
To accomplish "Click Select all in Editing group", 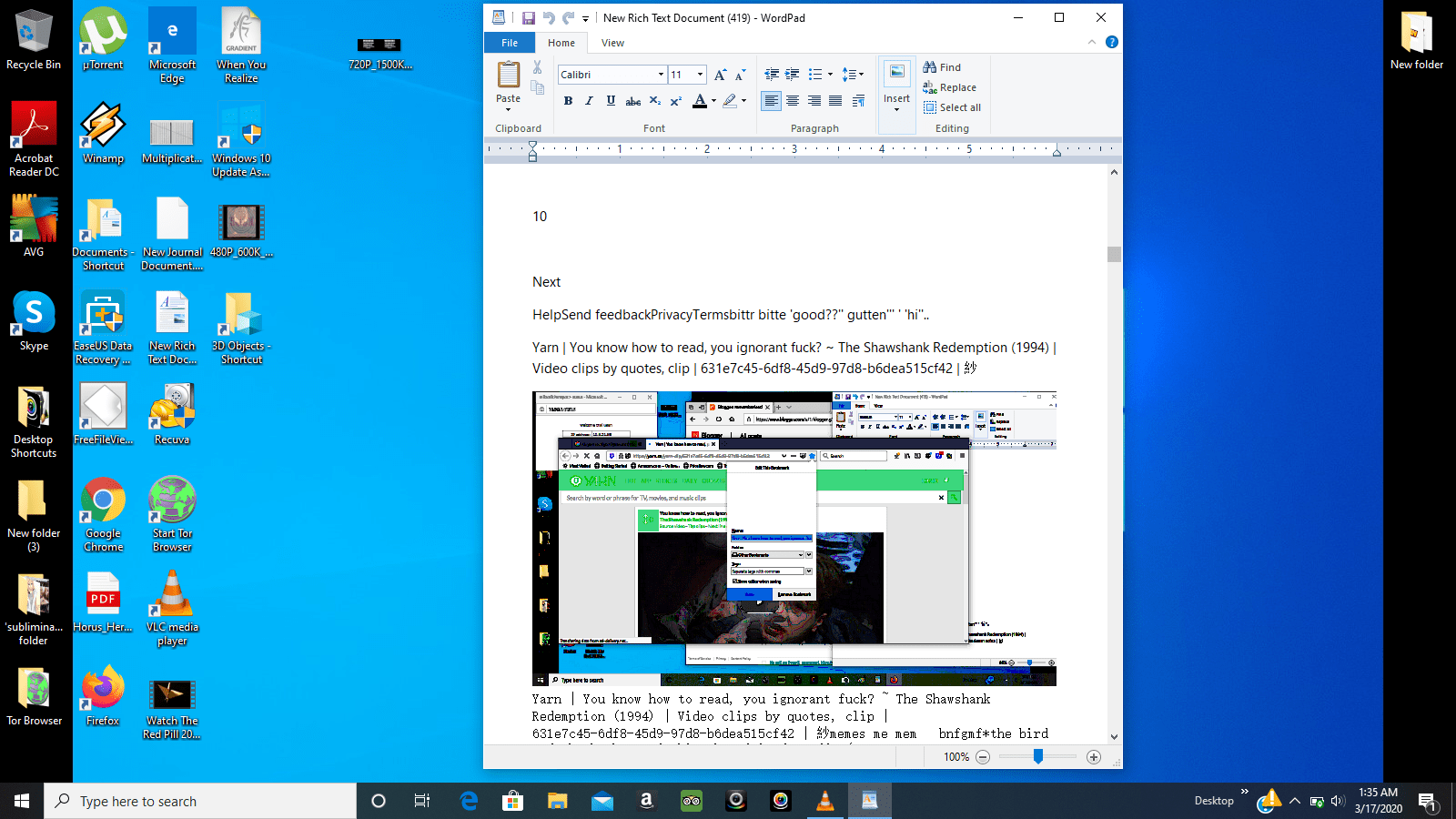I will point(952,107).
